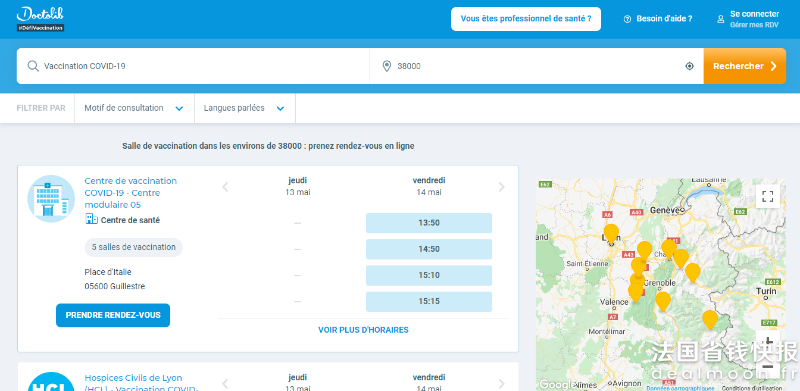Screen dimensions: 800x391
Task: Click the vendredi 14 mai column header
Action: [x=429, y=186]
